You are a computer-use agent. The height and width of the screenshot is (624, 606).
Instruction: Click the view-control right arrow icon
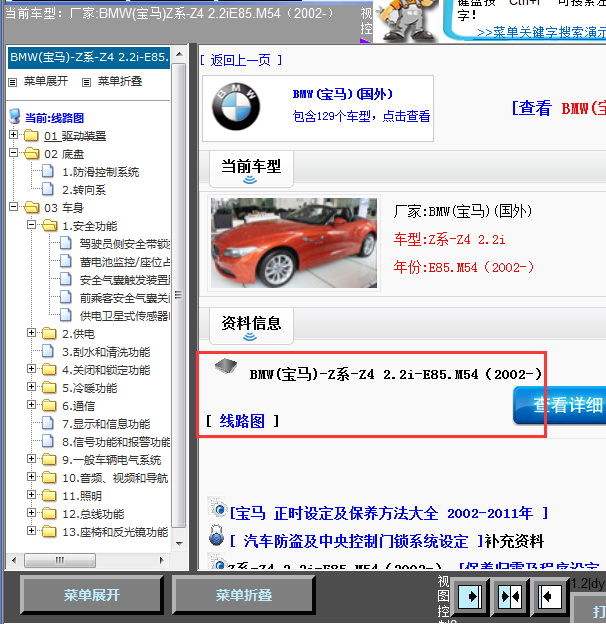coord(470,597)
